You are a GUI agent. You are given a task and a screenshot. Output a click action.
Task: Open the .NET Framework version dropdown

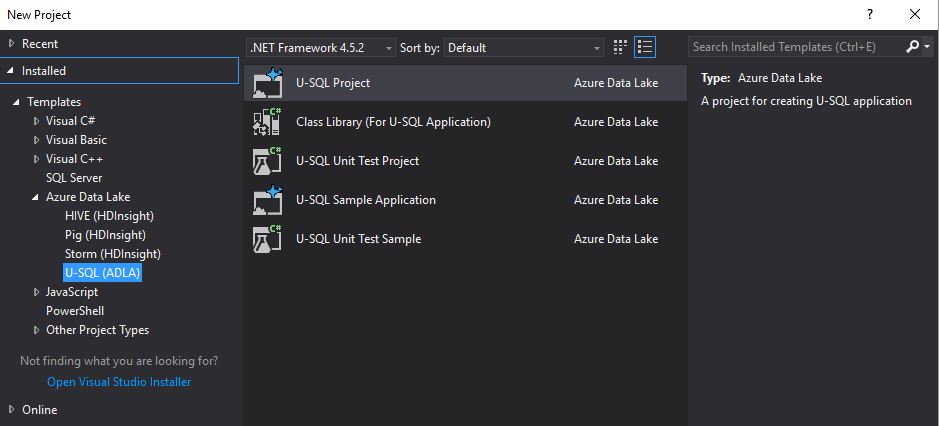tap(321, 48)
